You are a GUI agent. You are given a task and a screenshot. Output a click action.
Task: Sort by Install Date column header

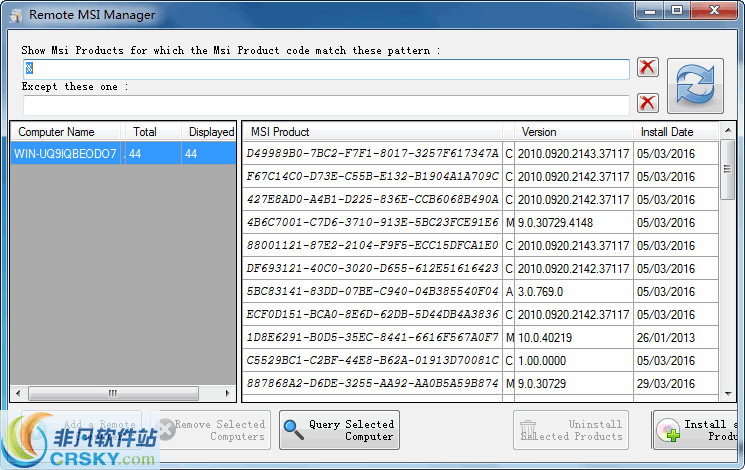[675, 132]
